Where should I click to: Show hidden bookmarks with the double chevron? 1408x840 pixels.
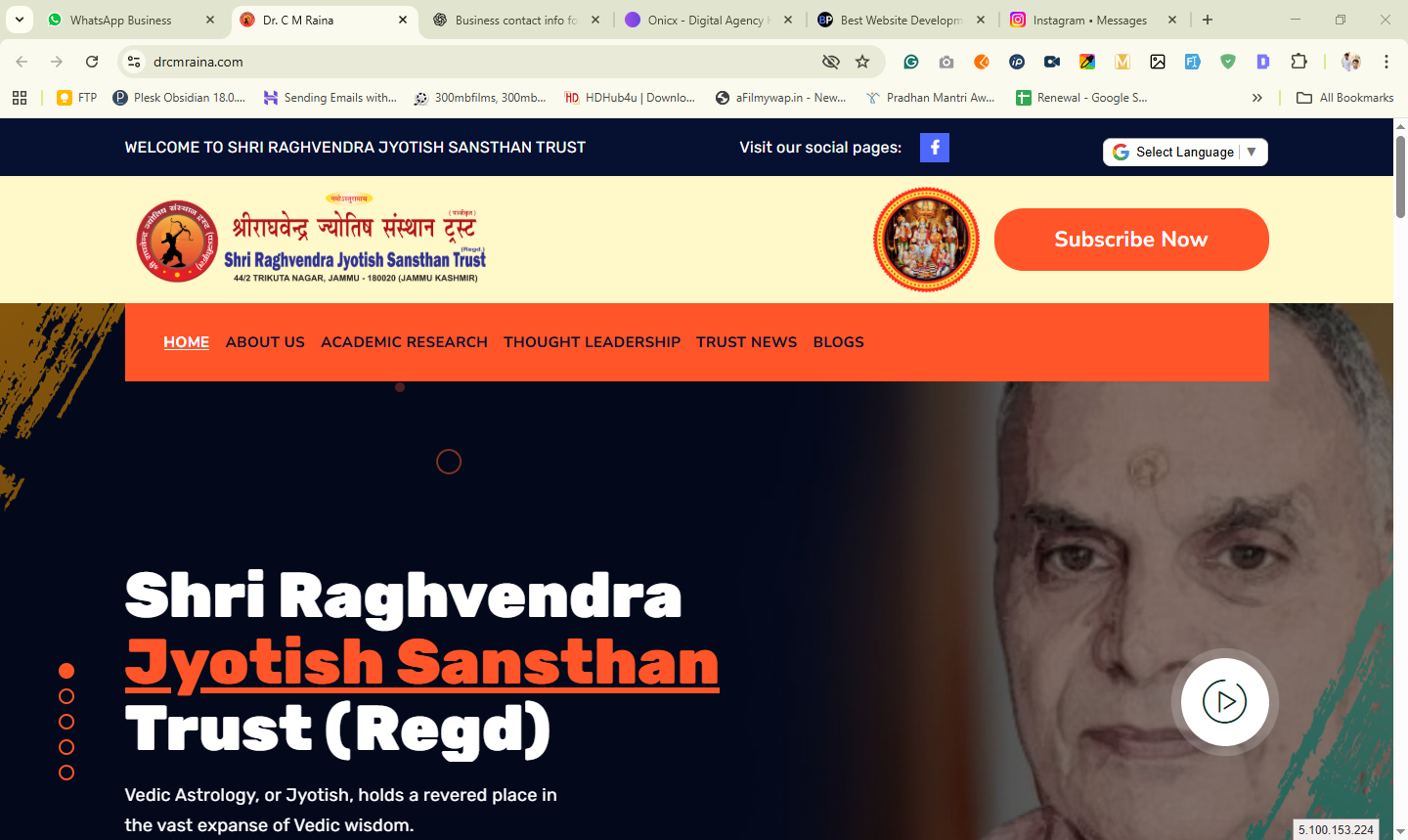(1257, 98)
